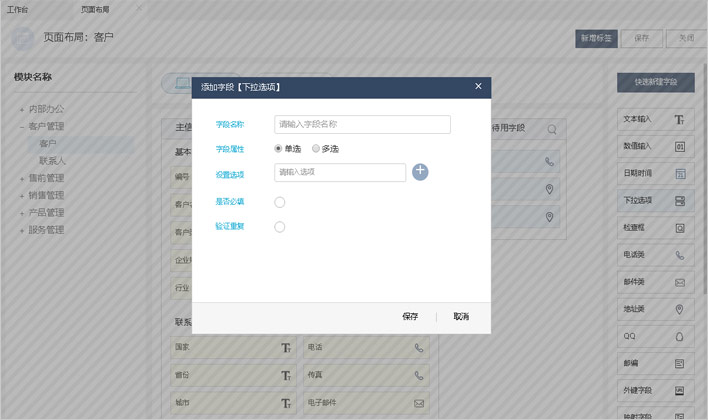Click the 字段名称 input field
The height and width of the screenshot is (420, 708).
(x=362, y=125)
